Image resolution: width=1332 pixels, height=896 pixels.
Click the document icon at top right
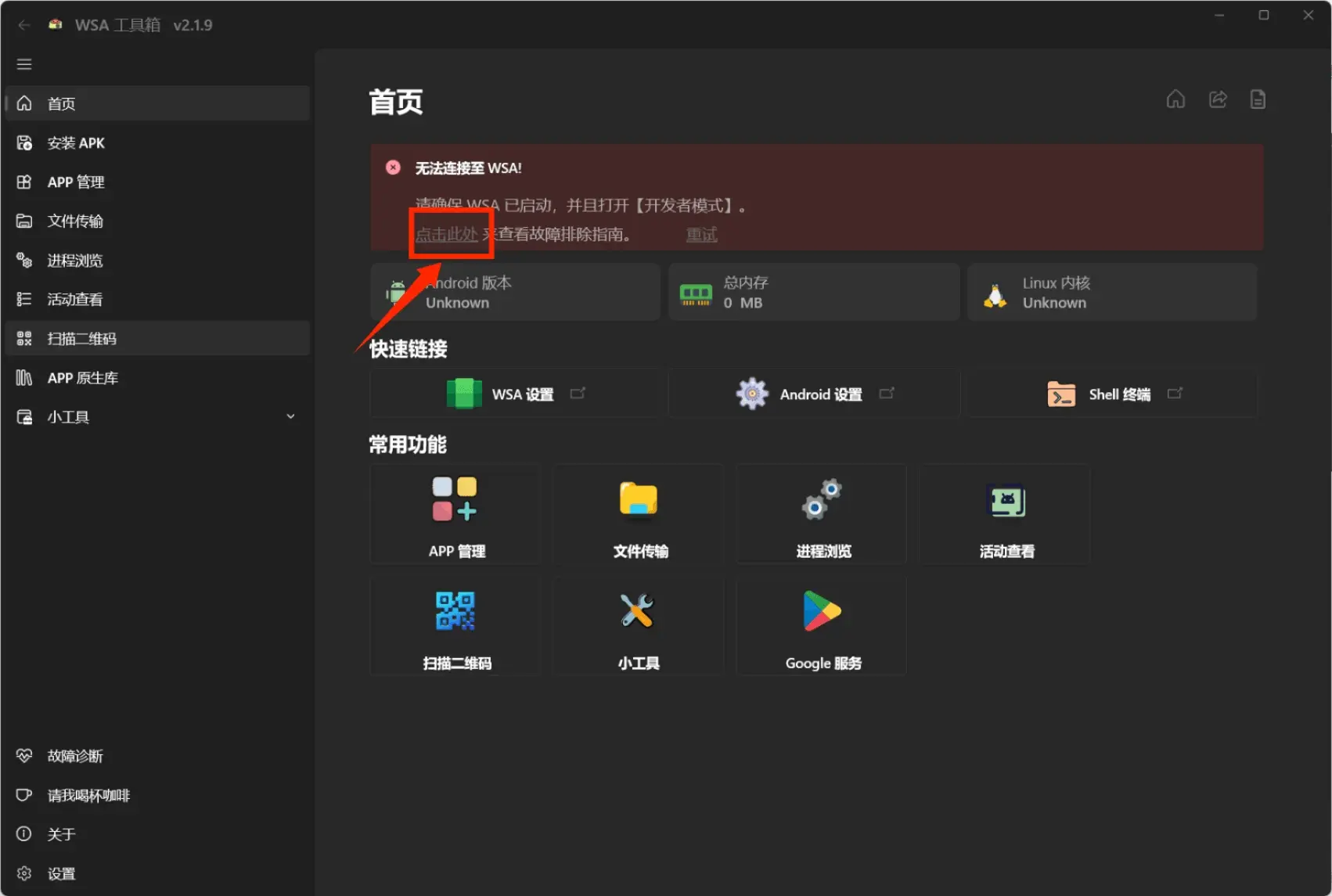pos(1258,99)
